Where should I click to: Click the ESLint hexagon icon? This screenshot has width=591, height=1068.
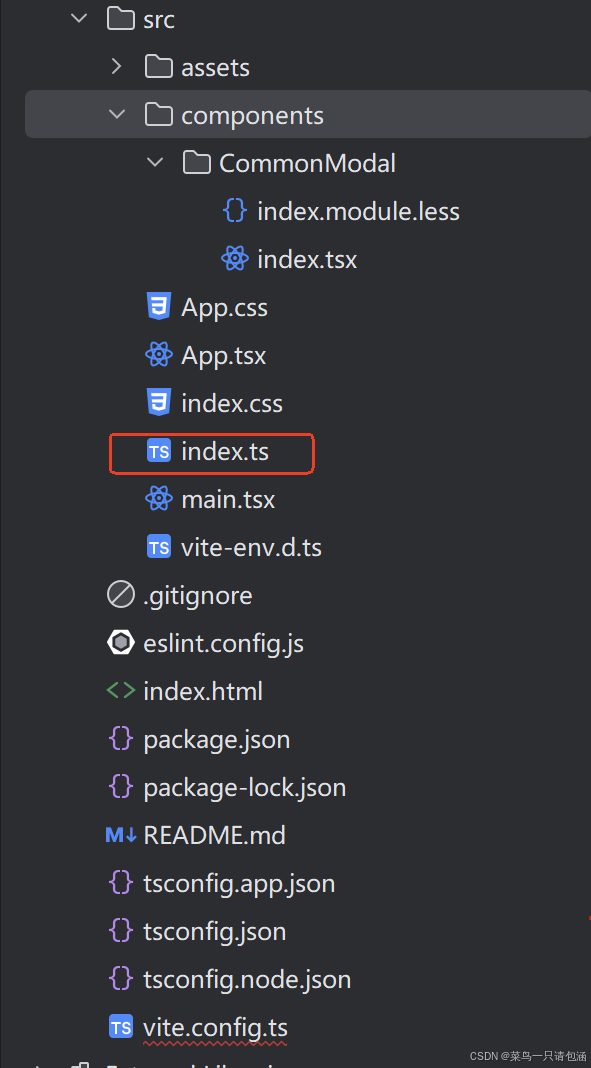tap(121, 643)
